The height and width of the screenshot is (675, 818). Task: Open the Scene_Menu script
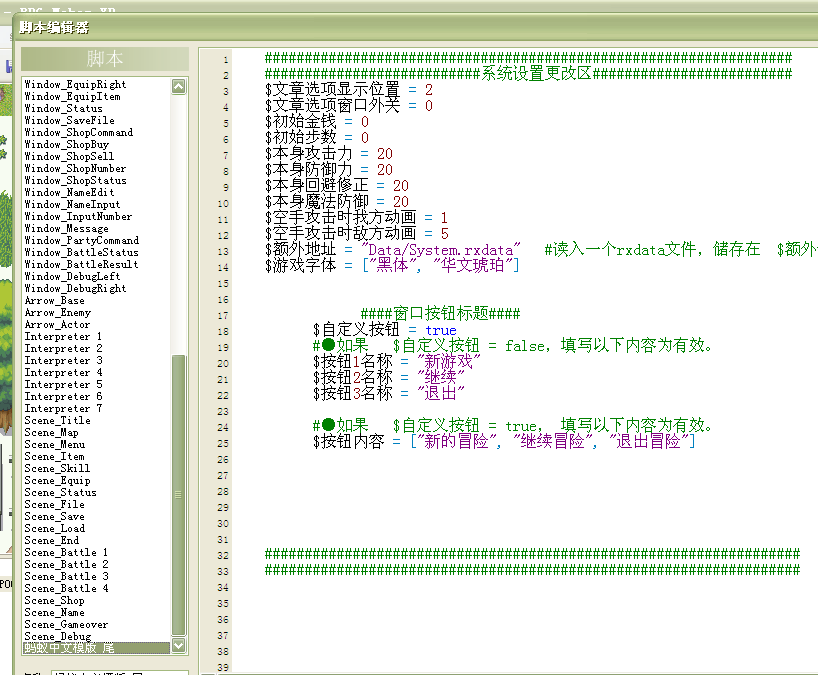click(x=54, y=444)
